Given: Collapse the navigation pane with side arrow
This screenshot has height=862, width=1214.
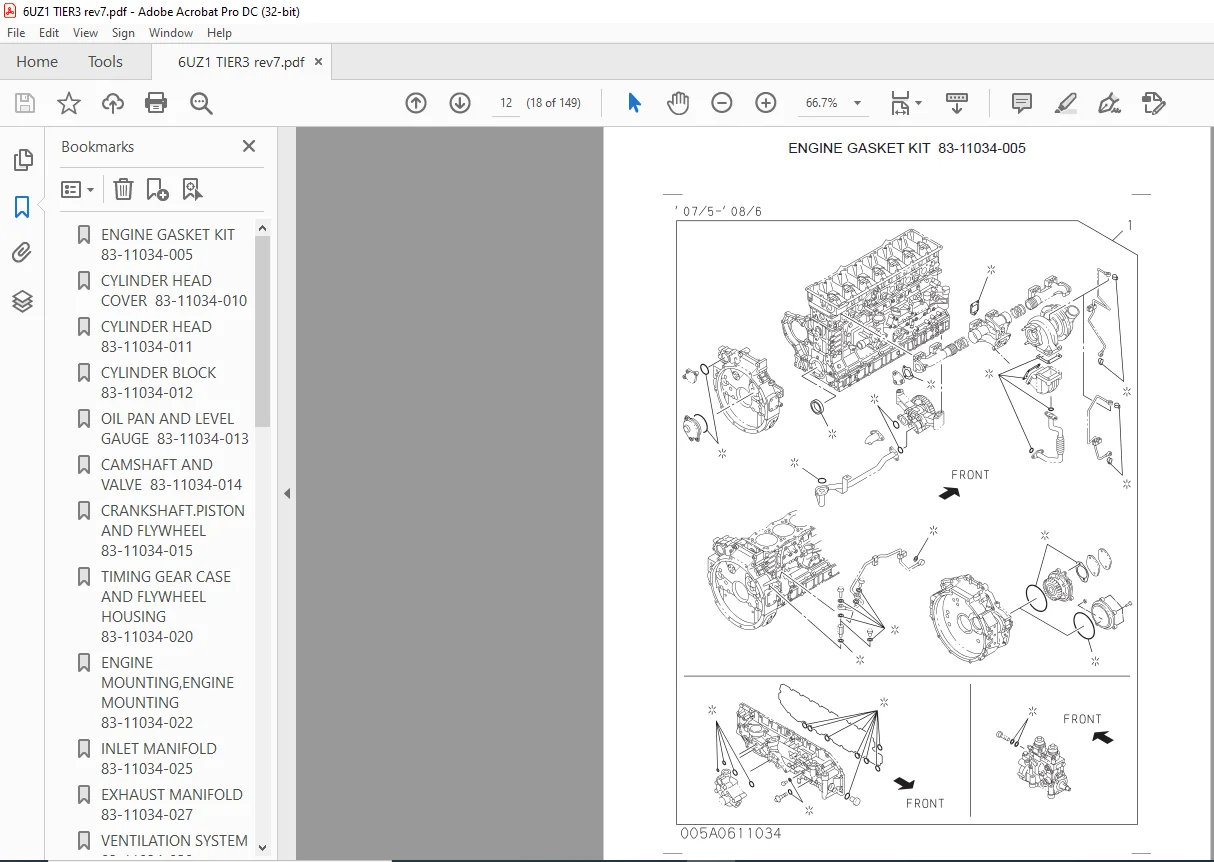Looking at the screenshot, I should [287, 493].
